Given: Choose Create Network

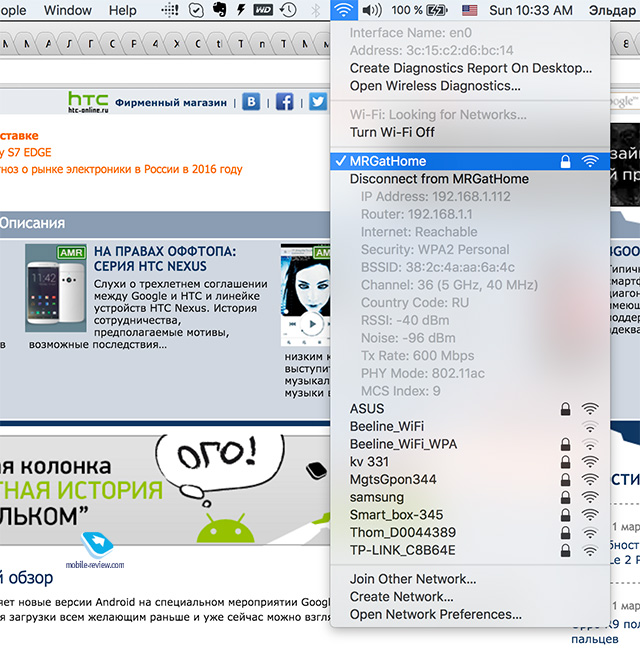Looking at the screenshot, I should (470, 597).
